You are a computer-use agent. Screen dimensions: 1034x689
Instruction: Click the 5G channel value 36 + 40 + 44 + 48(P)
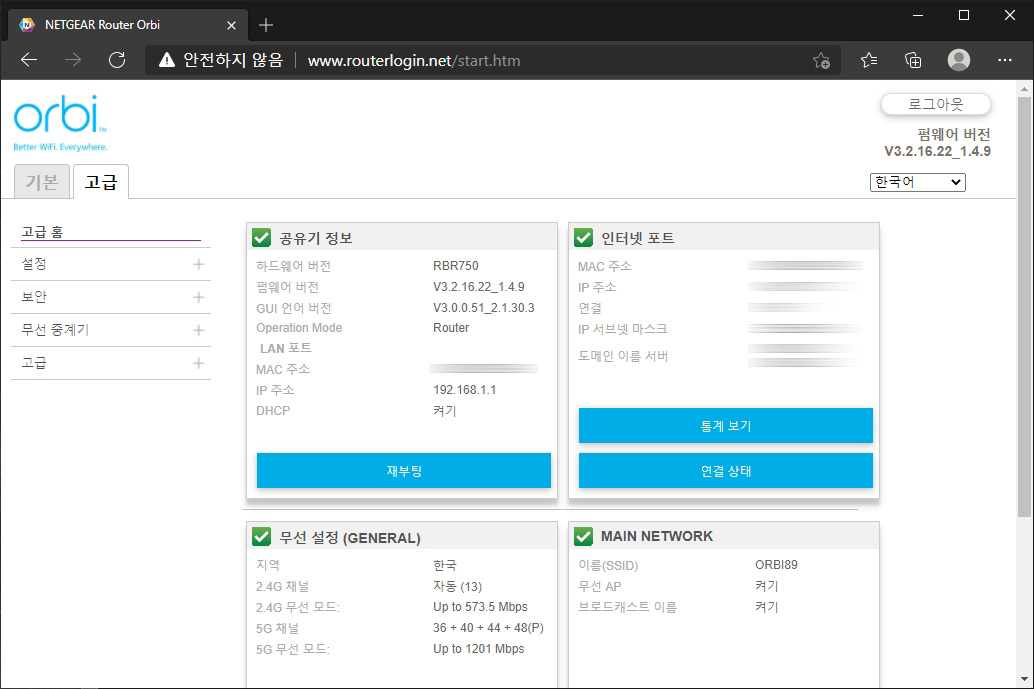(488, 628)
